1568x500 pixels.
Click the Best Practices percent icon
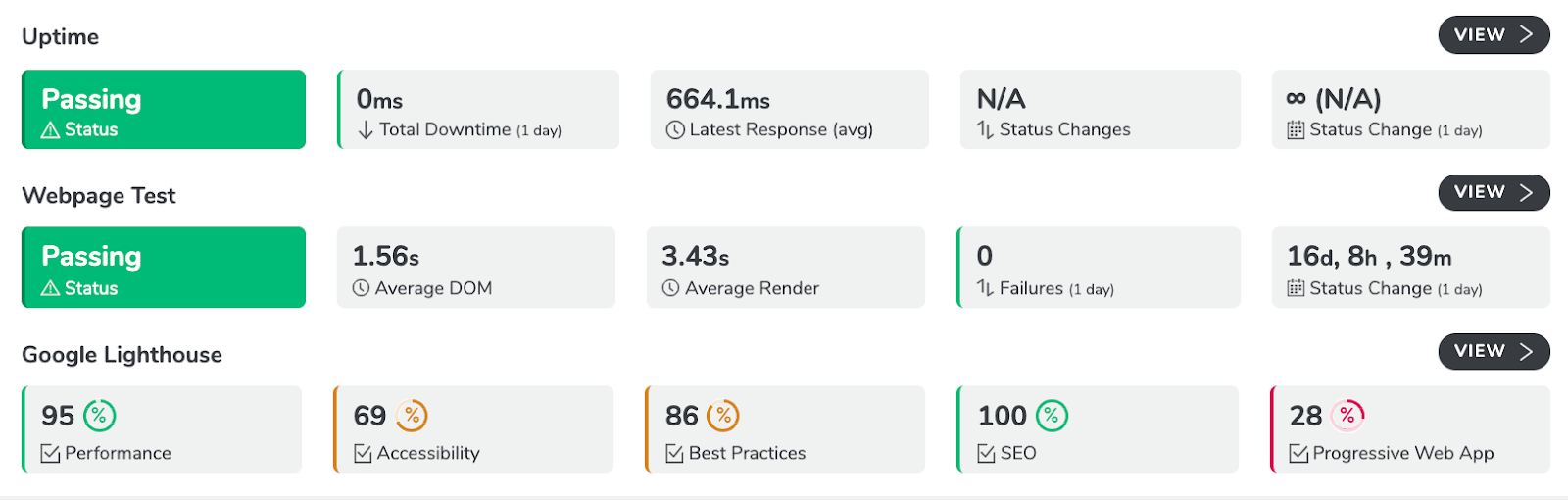coord(723,416)
